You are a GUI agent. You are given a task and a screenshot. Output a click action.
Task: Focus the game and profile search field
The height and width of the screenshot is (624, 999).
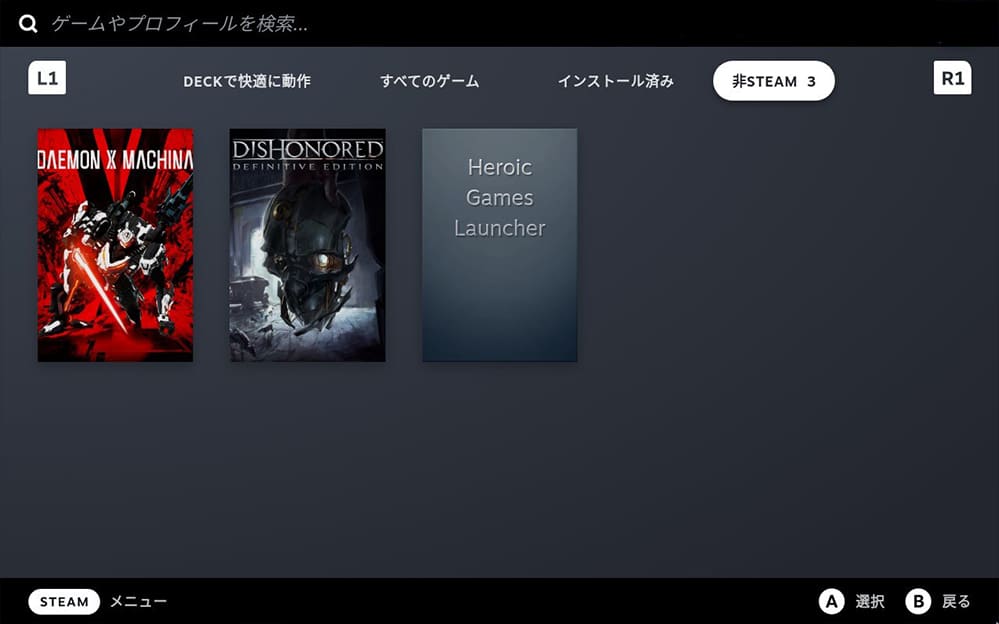(x=500, y=24)
